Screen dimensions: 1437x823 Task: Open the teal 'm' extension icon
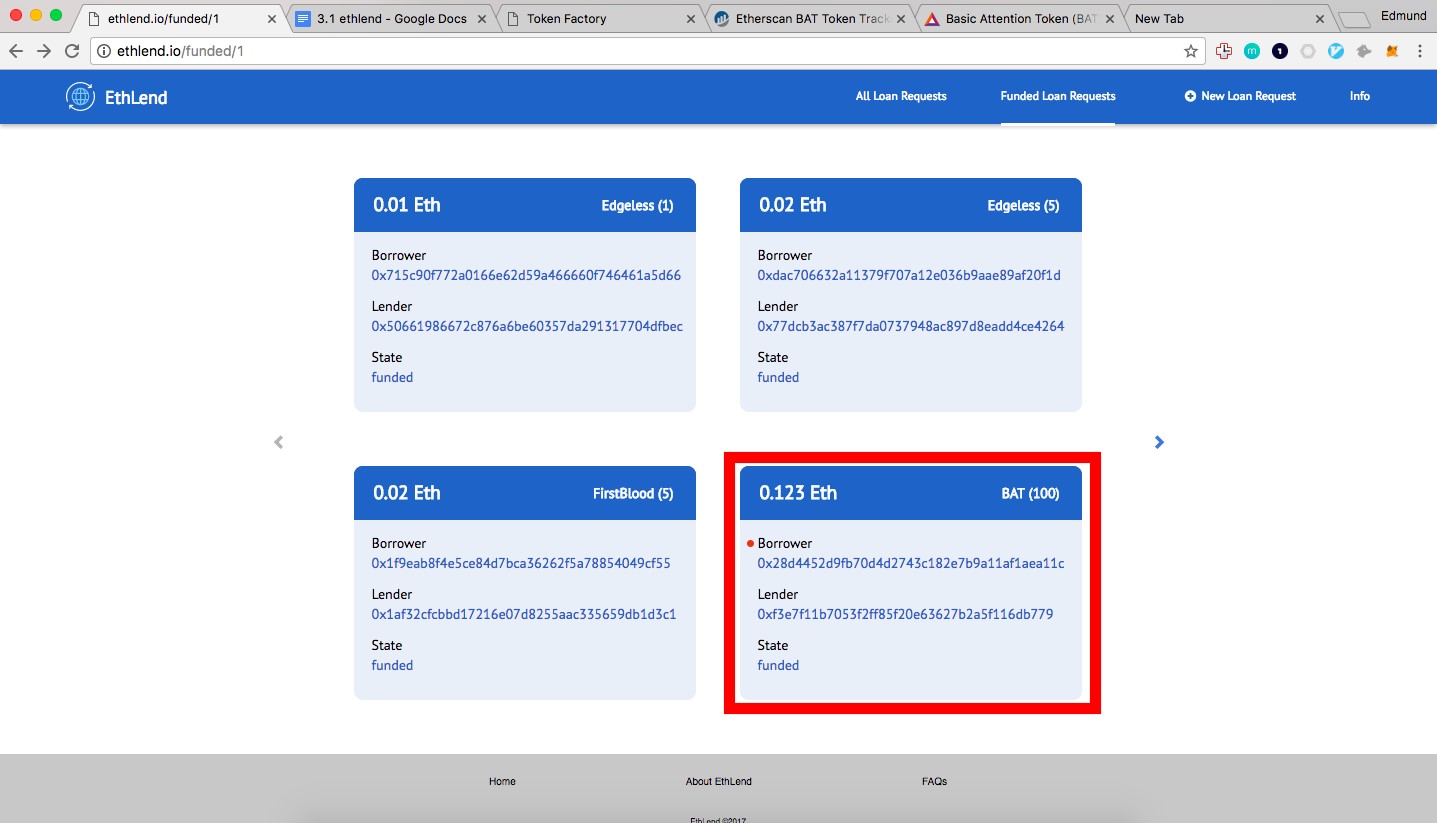[1252, 51]
